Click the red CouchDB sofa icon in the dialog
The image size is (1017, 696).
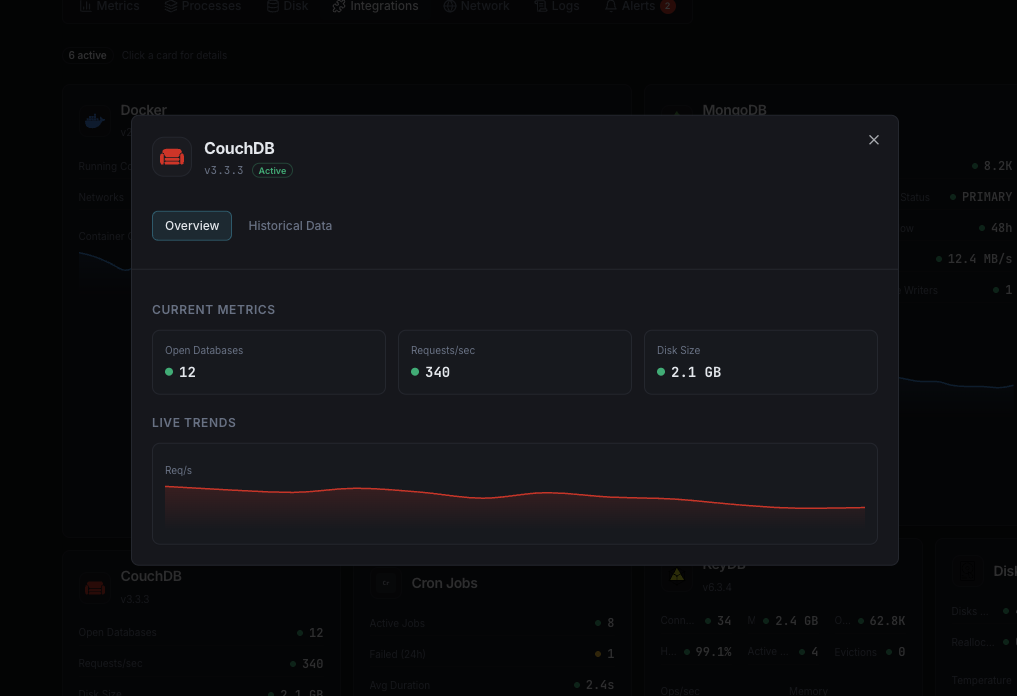[x=171, y=156]
